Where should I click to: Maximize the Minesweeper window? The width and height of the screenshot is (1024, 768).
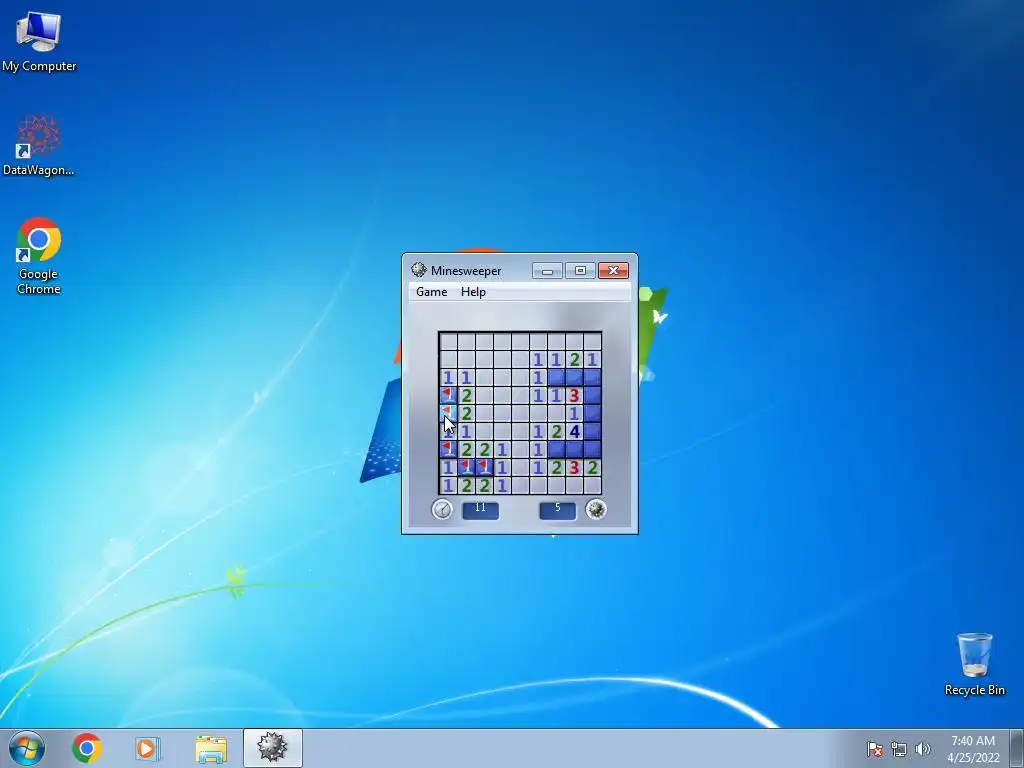[x=580, y=270]
